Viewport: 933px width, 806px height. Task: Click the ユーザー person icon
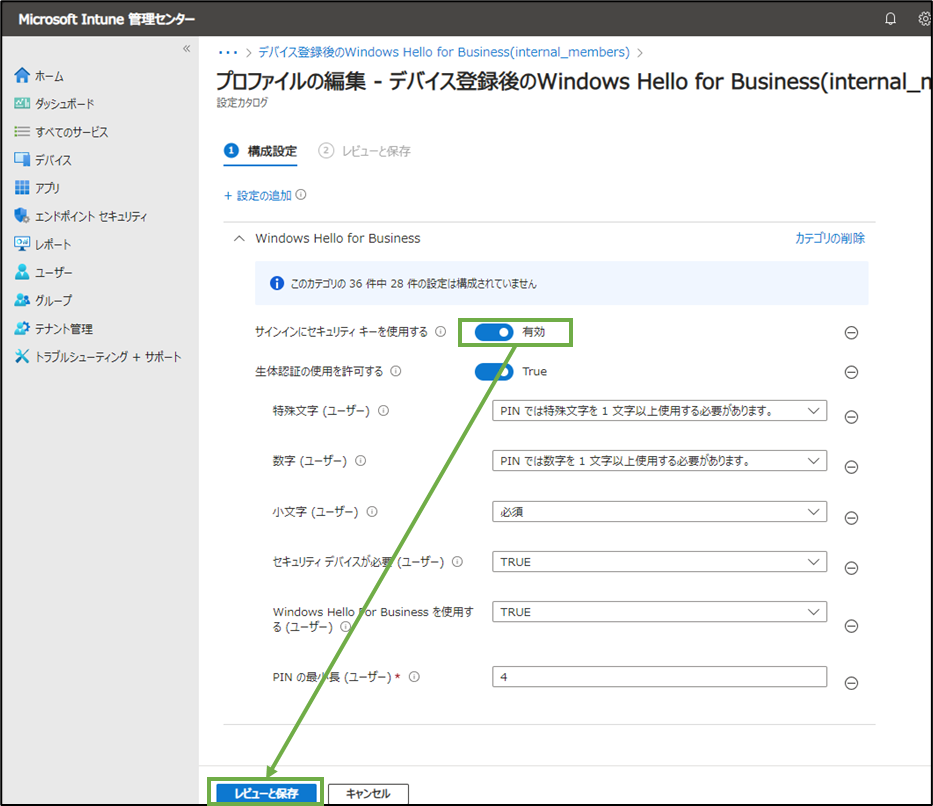click(22, 272)
